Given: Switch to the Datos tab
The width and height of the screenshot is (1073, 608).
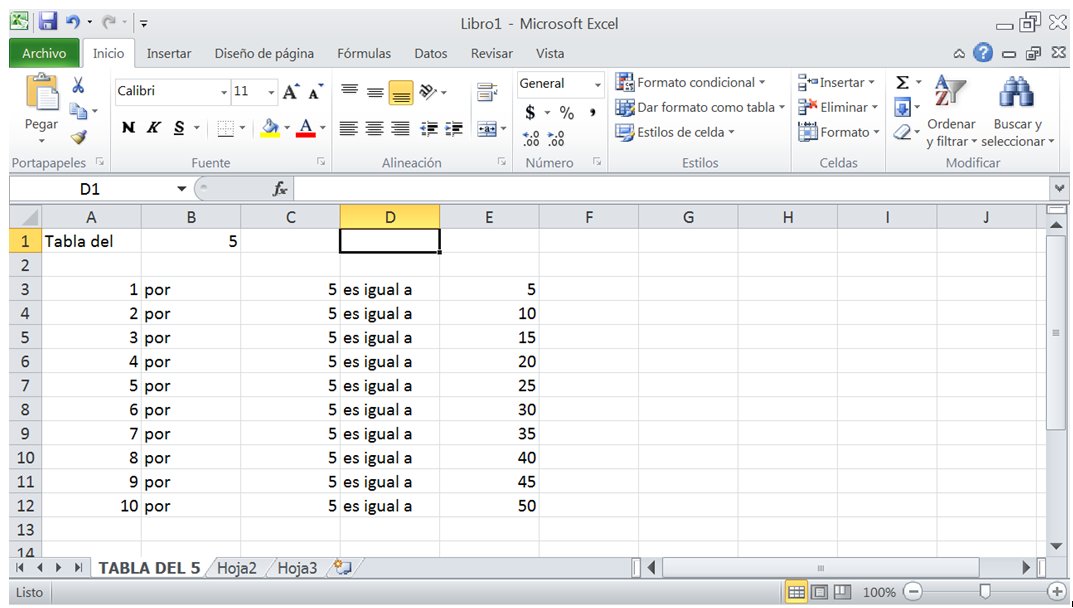Looking at the screenshot, I should tap(430, 53).
